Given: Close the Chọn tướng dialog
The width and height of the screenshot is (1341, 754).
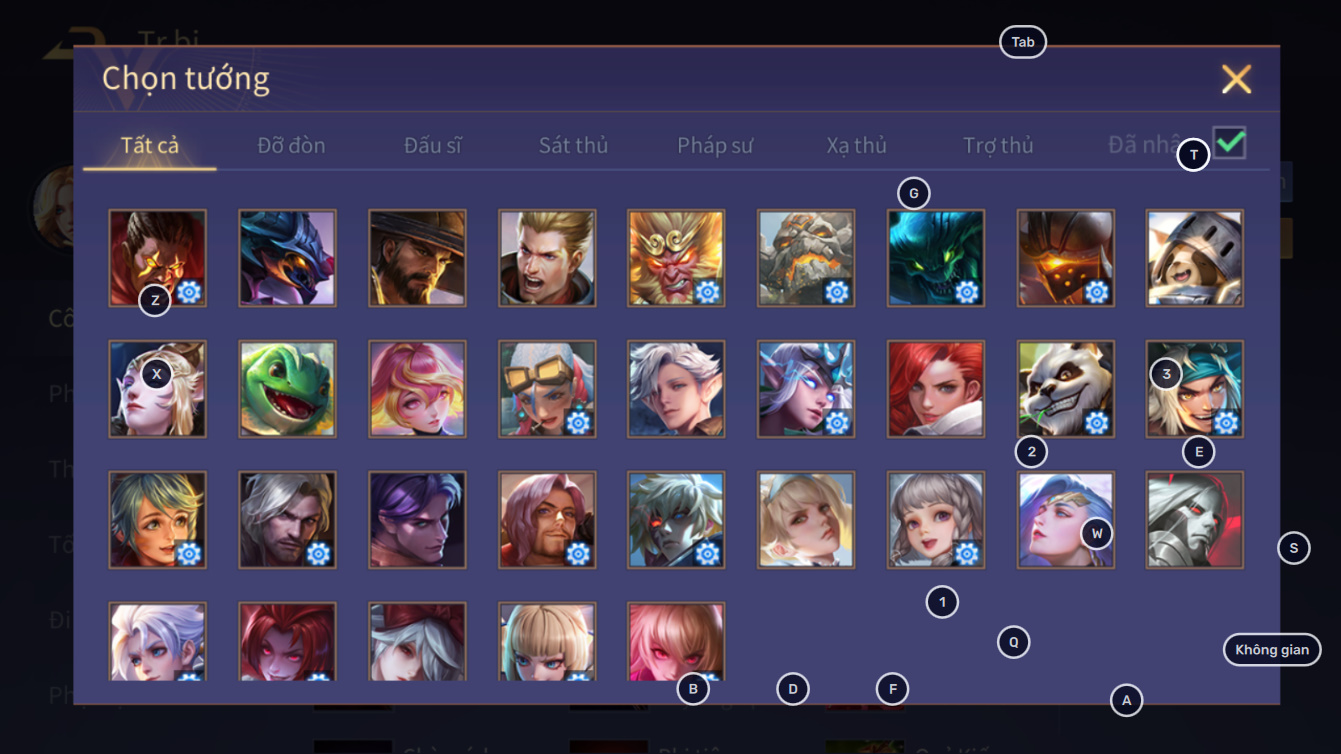Looking at the screenshot, I should (1236, 79).
